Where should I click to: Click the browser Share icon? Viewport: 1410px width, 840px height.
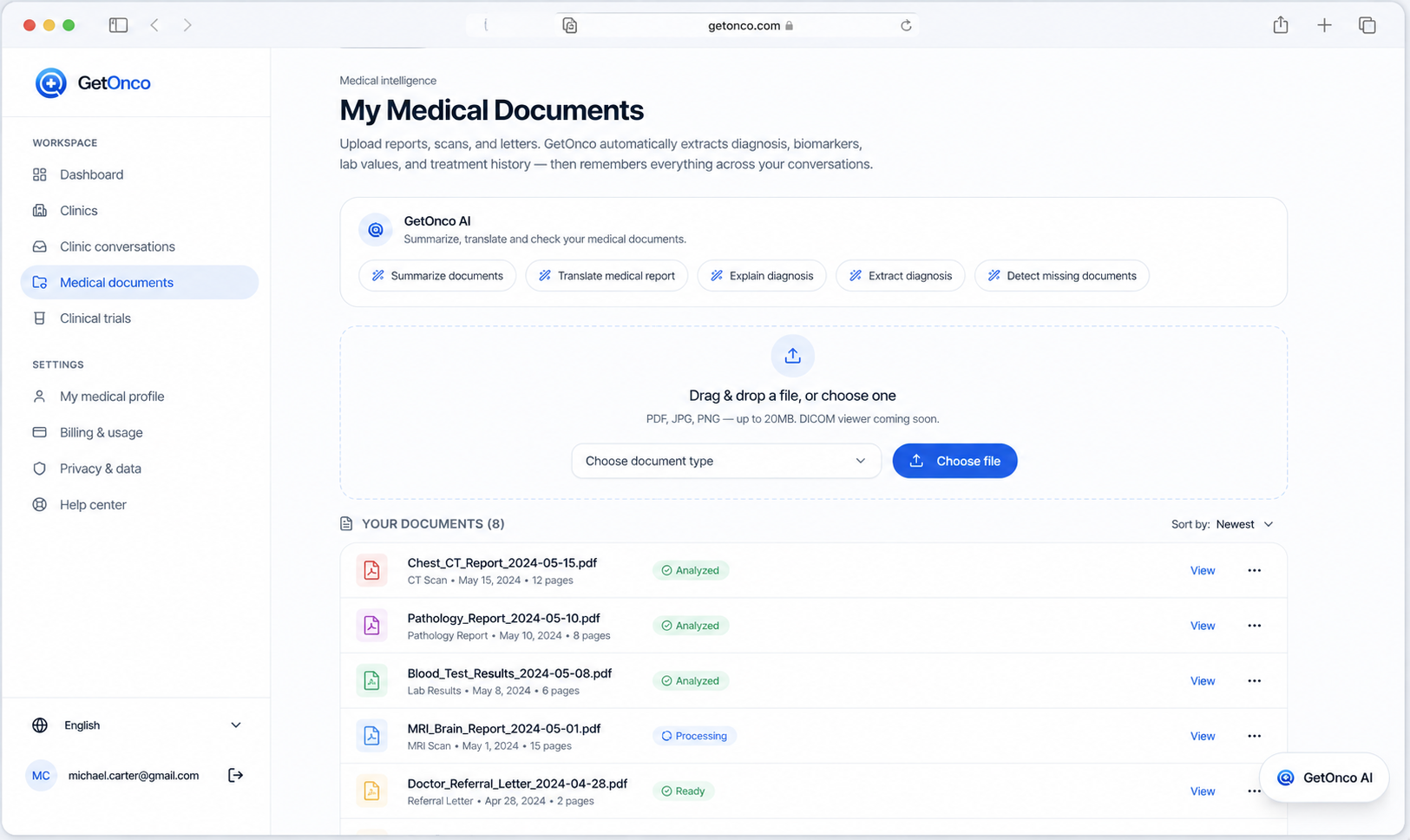1281,25
